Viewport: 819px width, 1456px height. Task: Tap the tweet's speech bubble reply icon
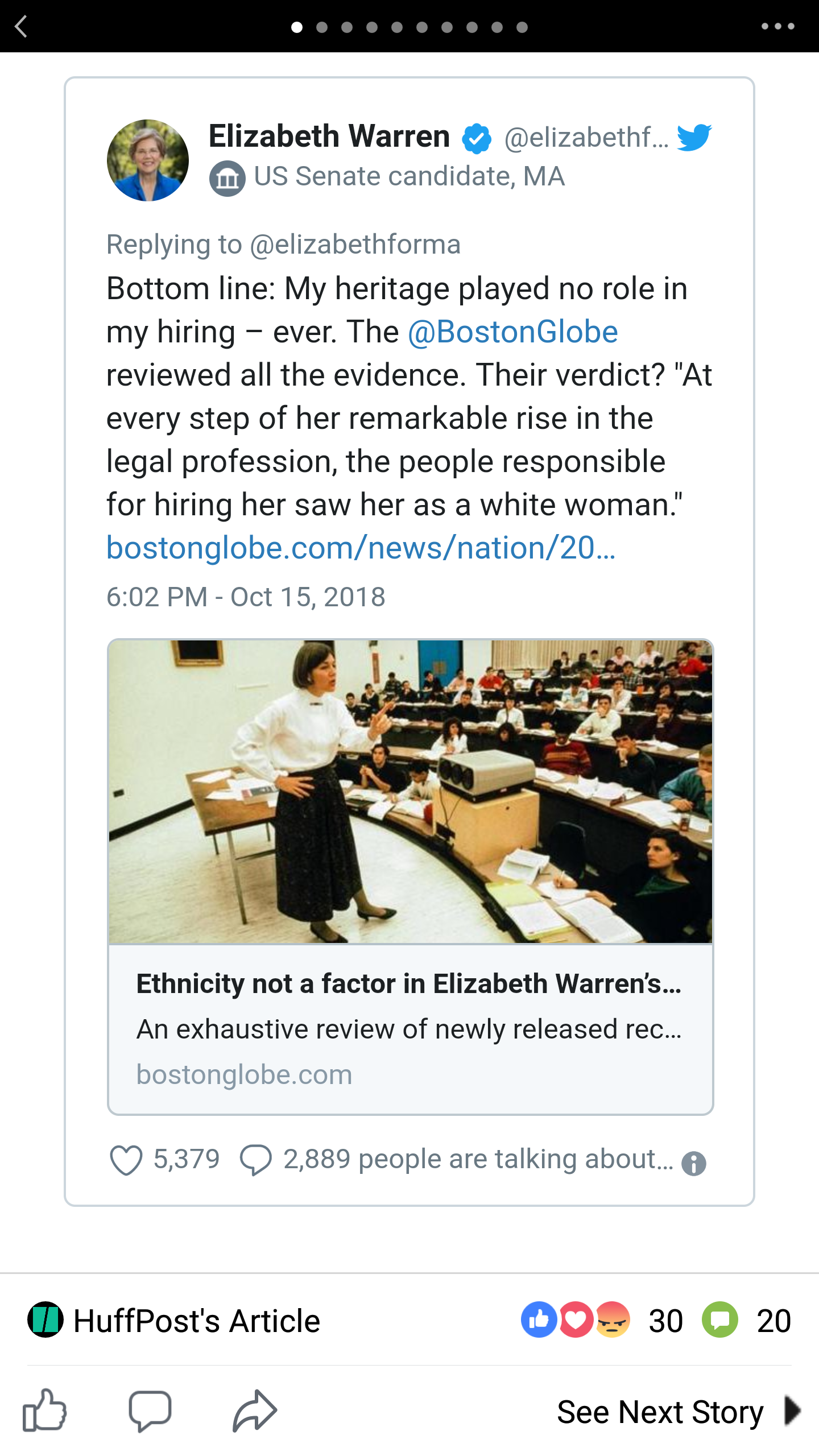click(x=256, y=1160)
